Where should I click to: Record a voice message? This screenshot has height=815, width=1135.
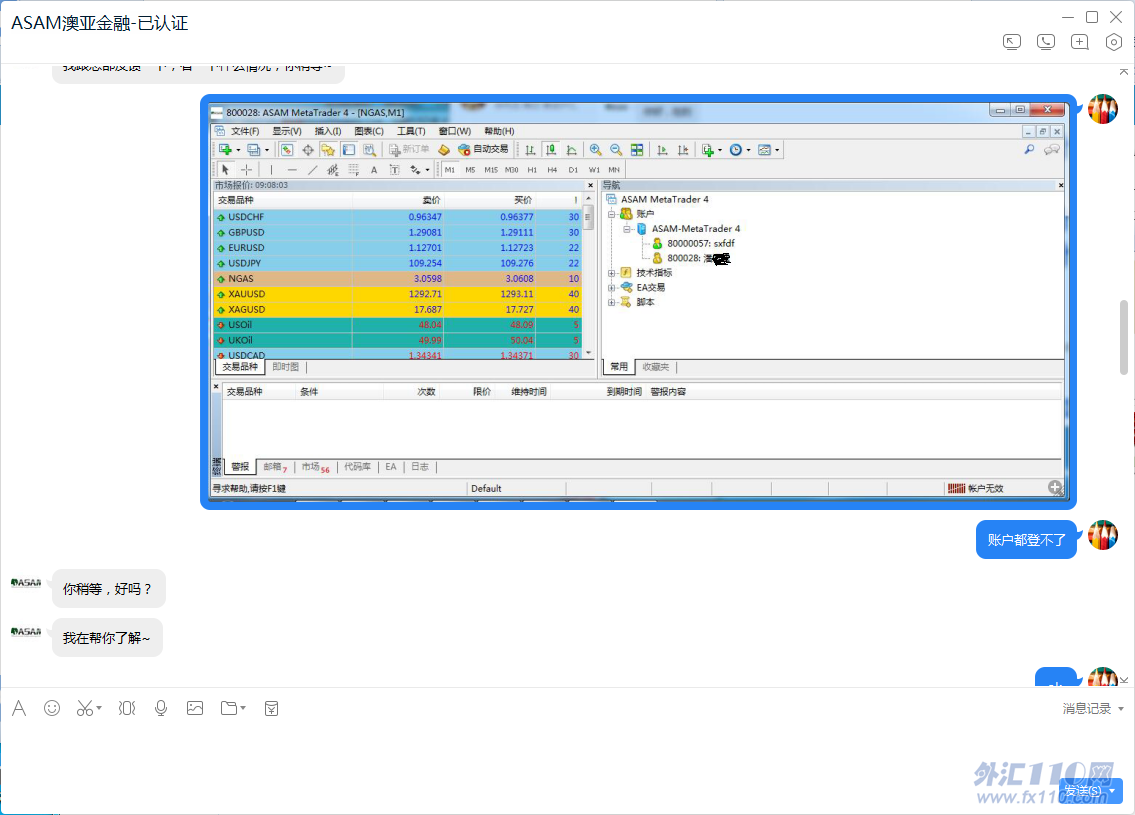pyautogui.click(x=161, y=708)
